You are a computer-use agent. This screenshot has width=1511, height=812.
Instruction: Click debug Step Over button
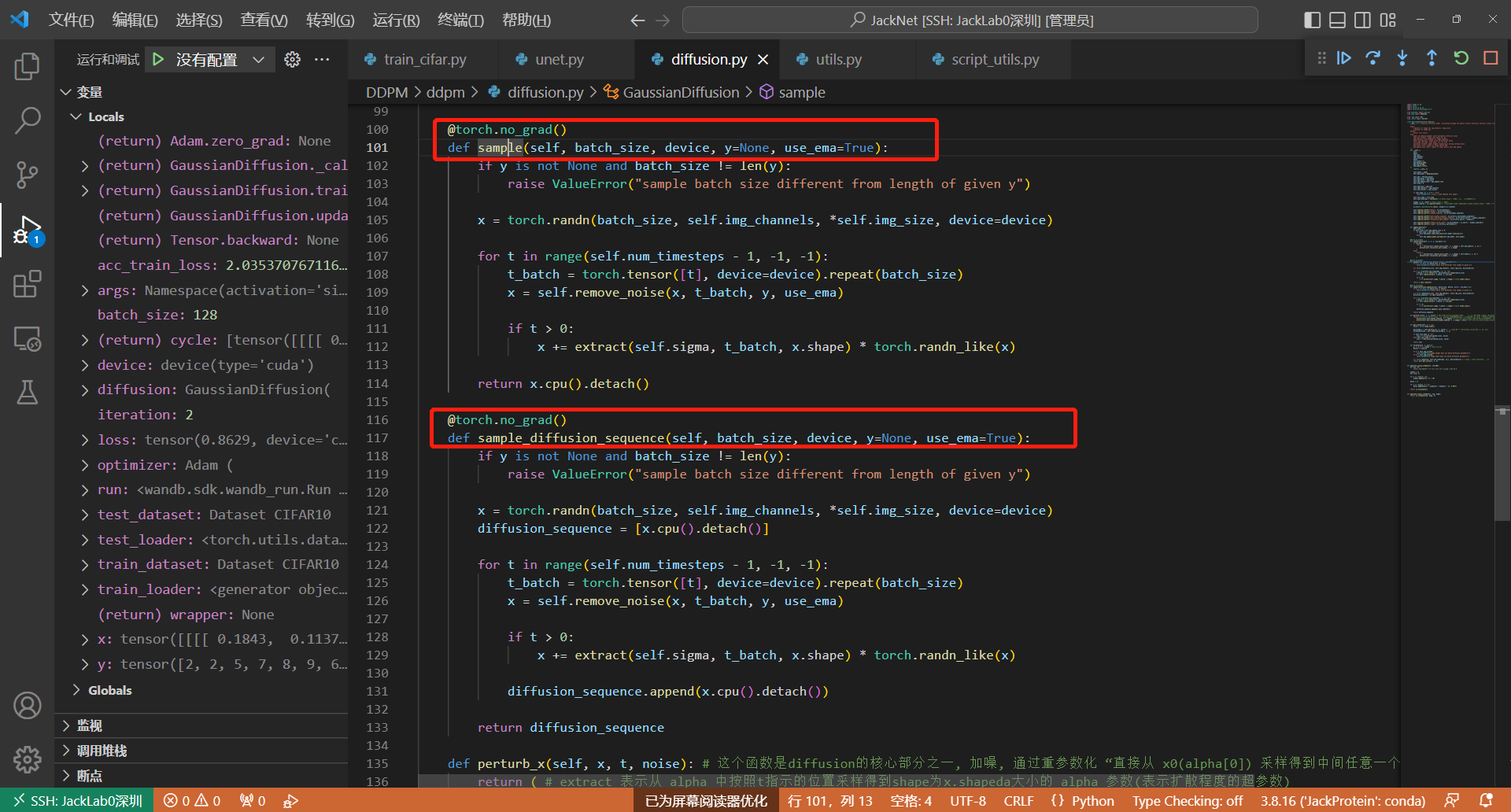tap(1373, 58)
